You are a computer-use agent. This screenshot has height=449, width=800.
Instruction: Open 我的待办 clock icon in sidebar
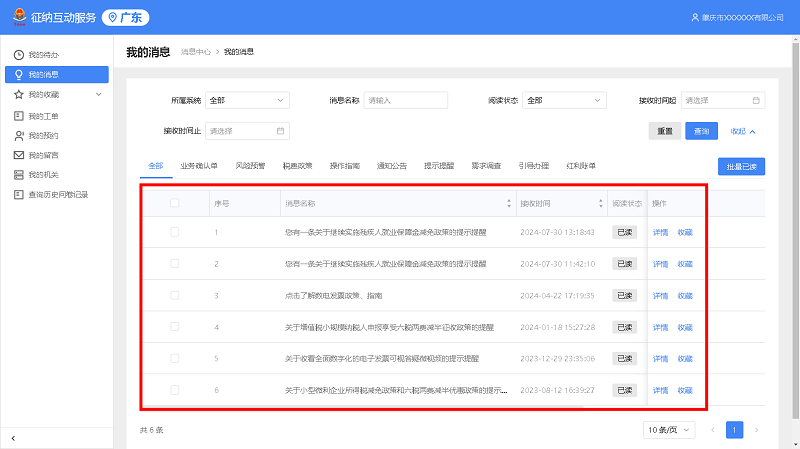click(x=18, y=54)
